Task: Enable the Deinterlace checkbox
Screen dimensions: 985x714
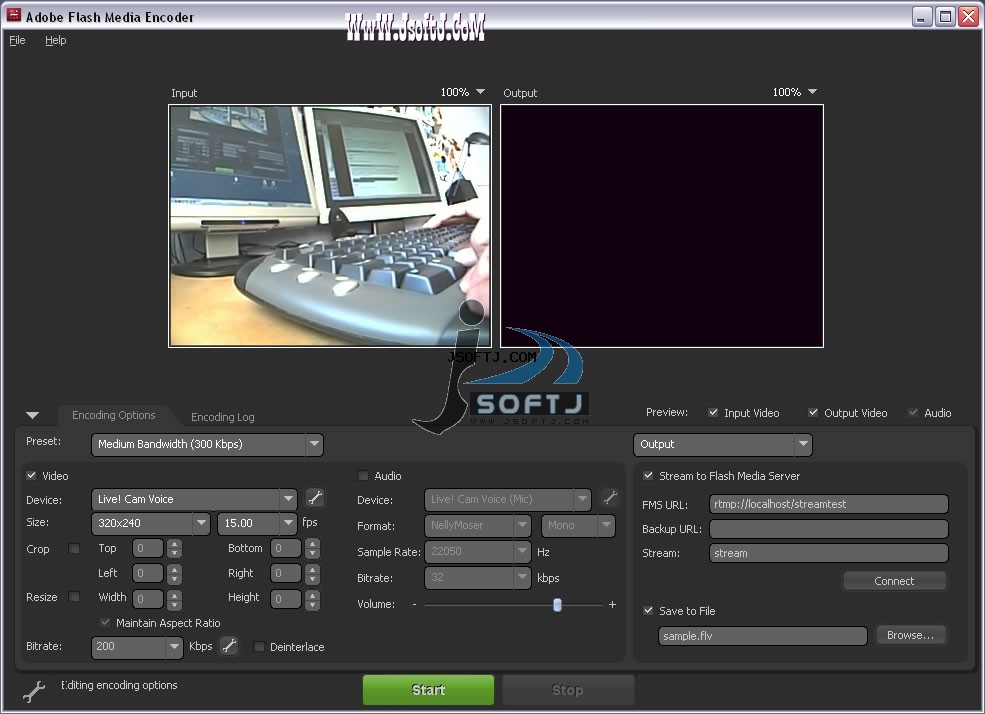Action: coord(258,646)
